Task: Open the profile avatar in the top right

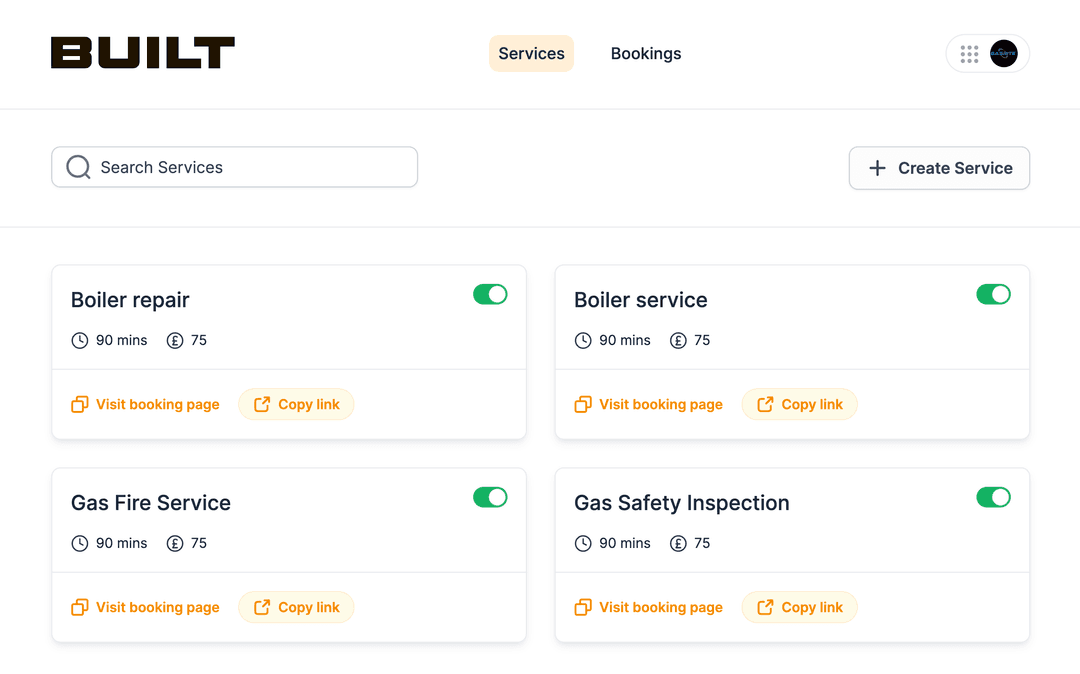Action: click(x=1003, y=54)
